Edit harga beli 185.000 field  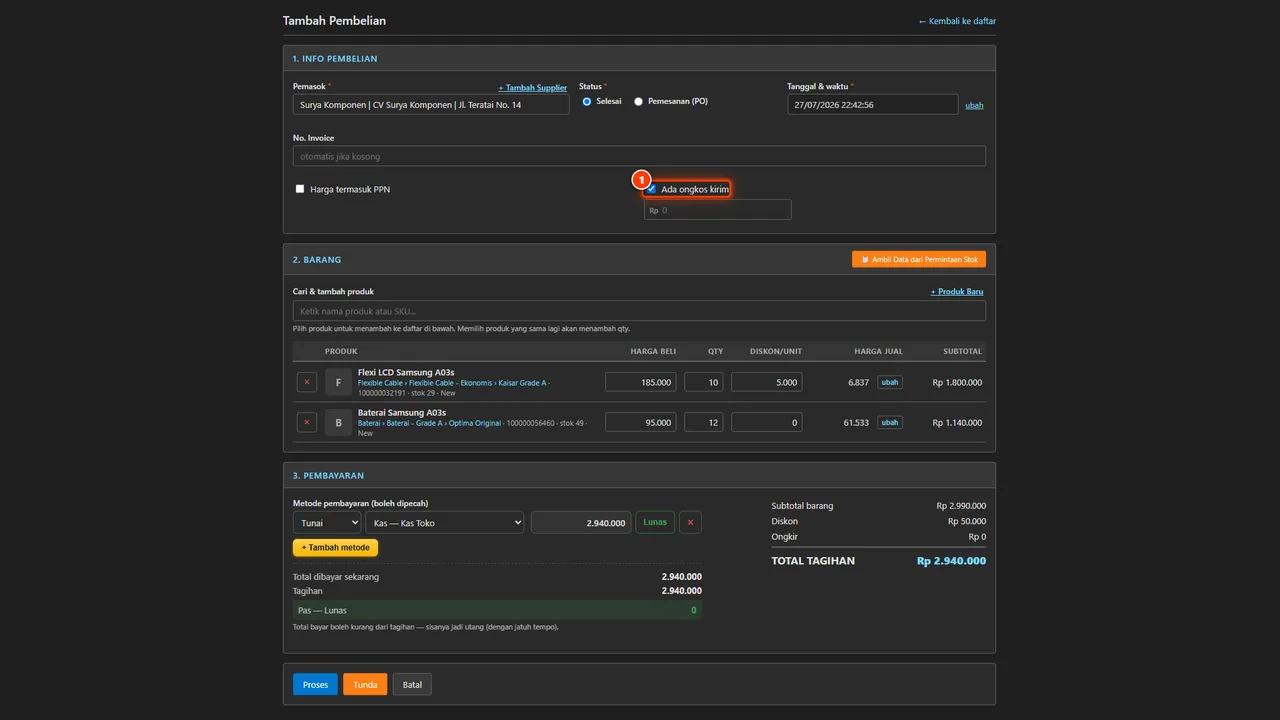tap(641, 382)
